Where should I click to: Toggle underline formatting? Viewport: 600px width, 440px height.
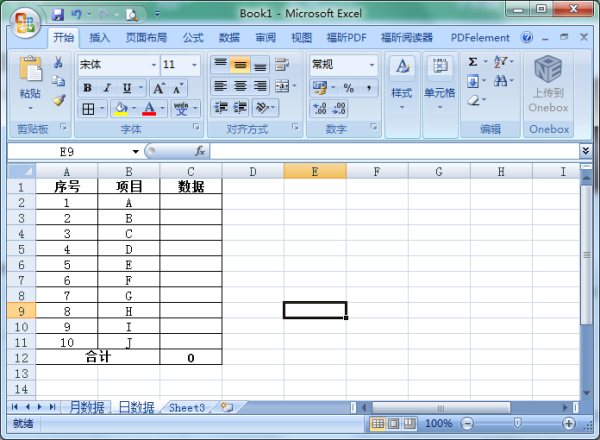[x=127, y=88]
